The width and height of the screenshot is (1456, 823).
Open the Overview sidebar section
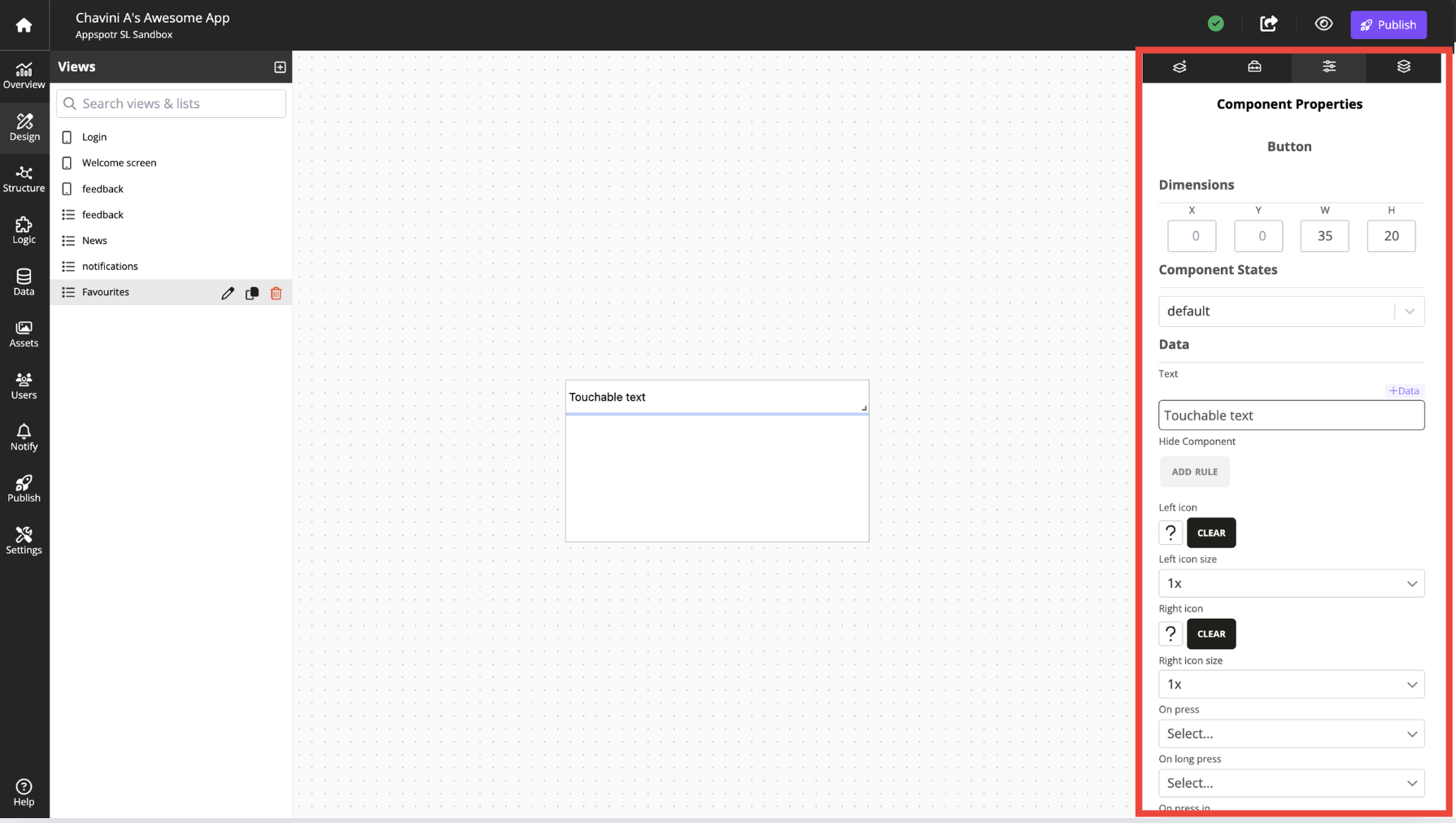tap(24, 76)
